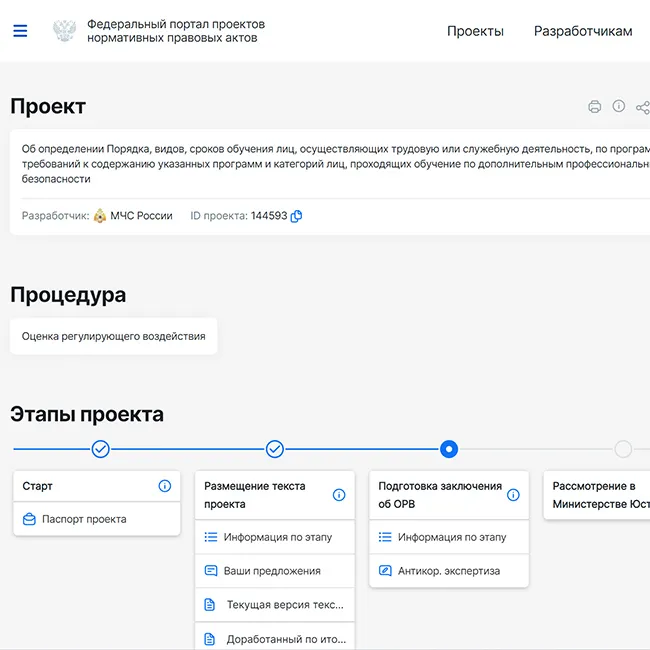Click the project title text Об определении Порядка
This screenshot has height=650, width=650.
pyautogui.click(x=336, y=164)
